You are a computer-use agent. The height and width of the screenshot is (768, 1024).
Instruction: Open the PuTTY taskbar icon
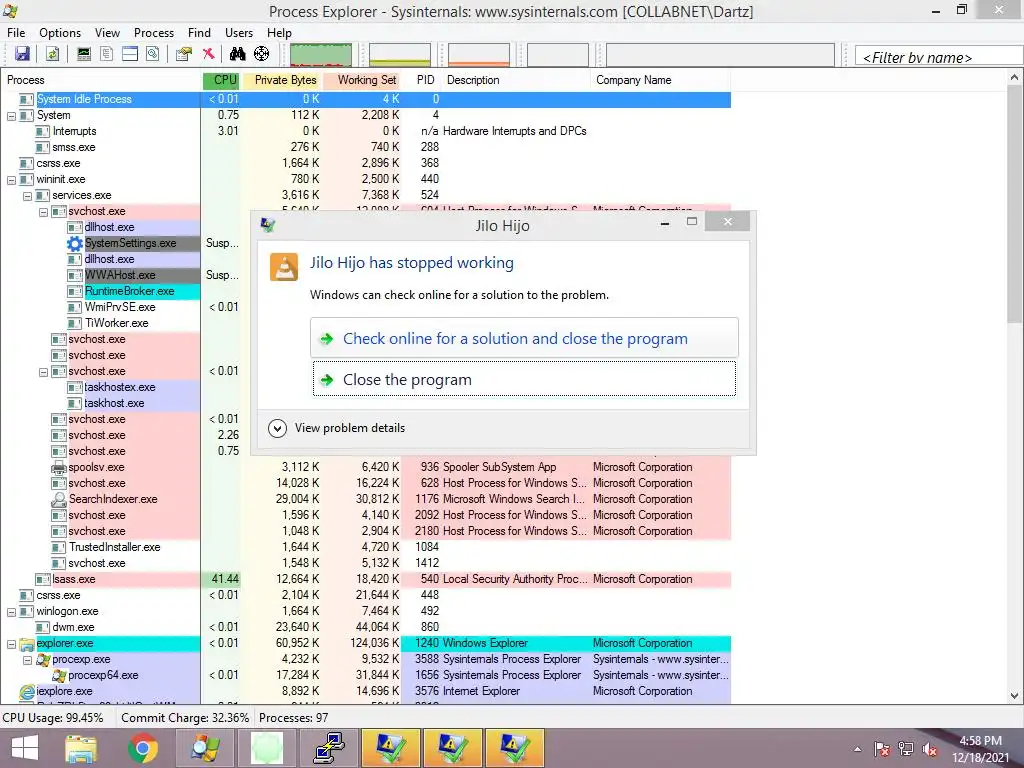click(x=329, y=748)
